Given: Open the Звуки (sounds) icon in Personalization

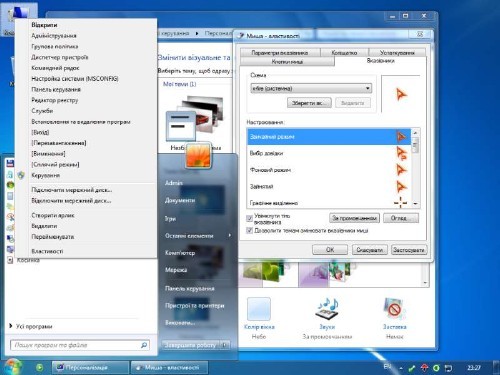Looking at the screenshot, I should pyautogui.click(x=327, y=308).
